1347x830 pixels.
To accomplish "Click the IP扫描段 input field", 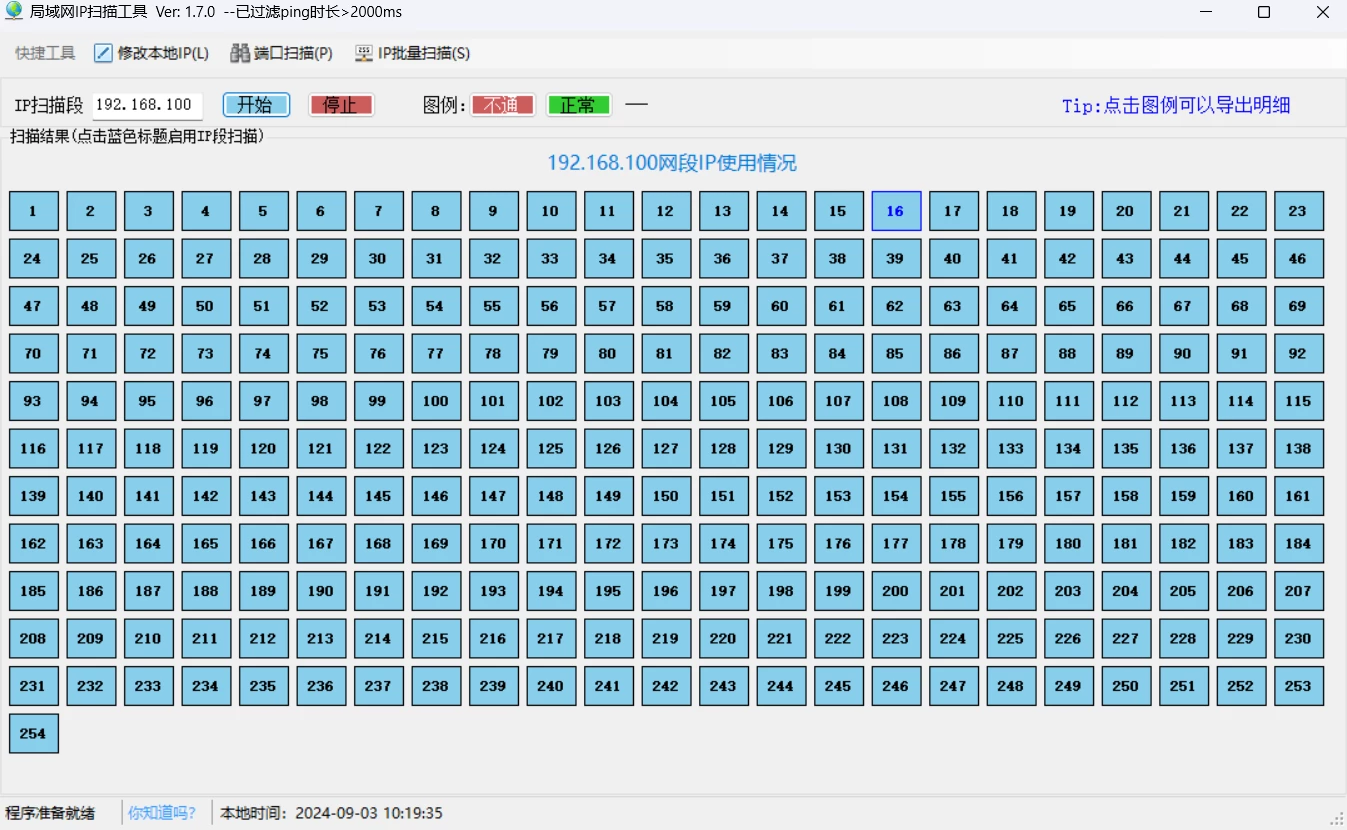I will click(x=147, y=105).
